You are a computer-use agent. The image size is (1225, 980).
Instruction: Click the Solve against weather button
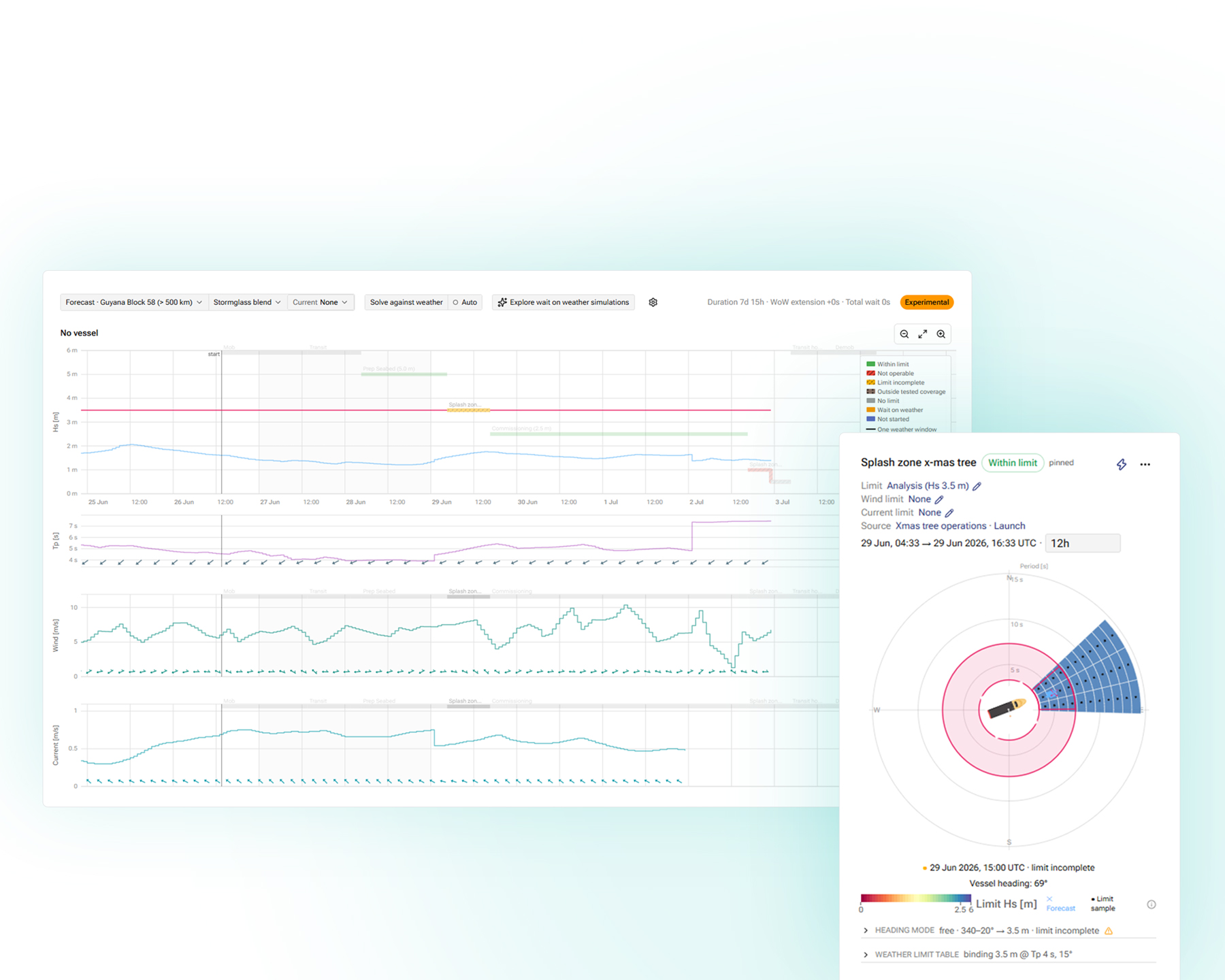pyautogui.click(x=406, y=302)
